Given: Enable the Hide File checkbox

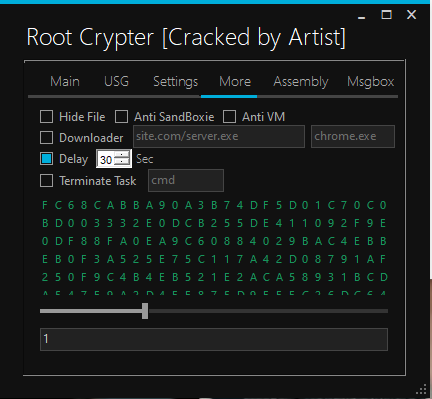Looking at the screenshot, I should tap(46, 117).
